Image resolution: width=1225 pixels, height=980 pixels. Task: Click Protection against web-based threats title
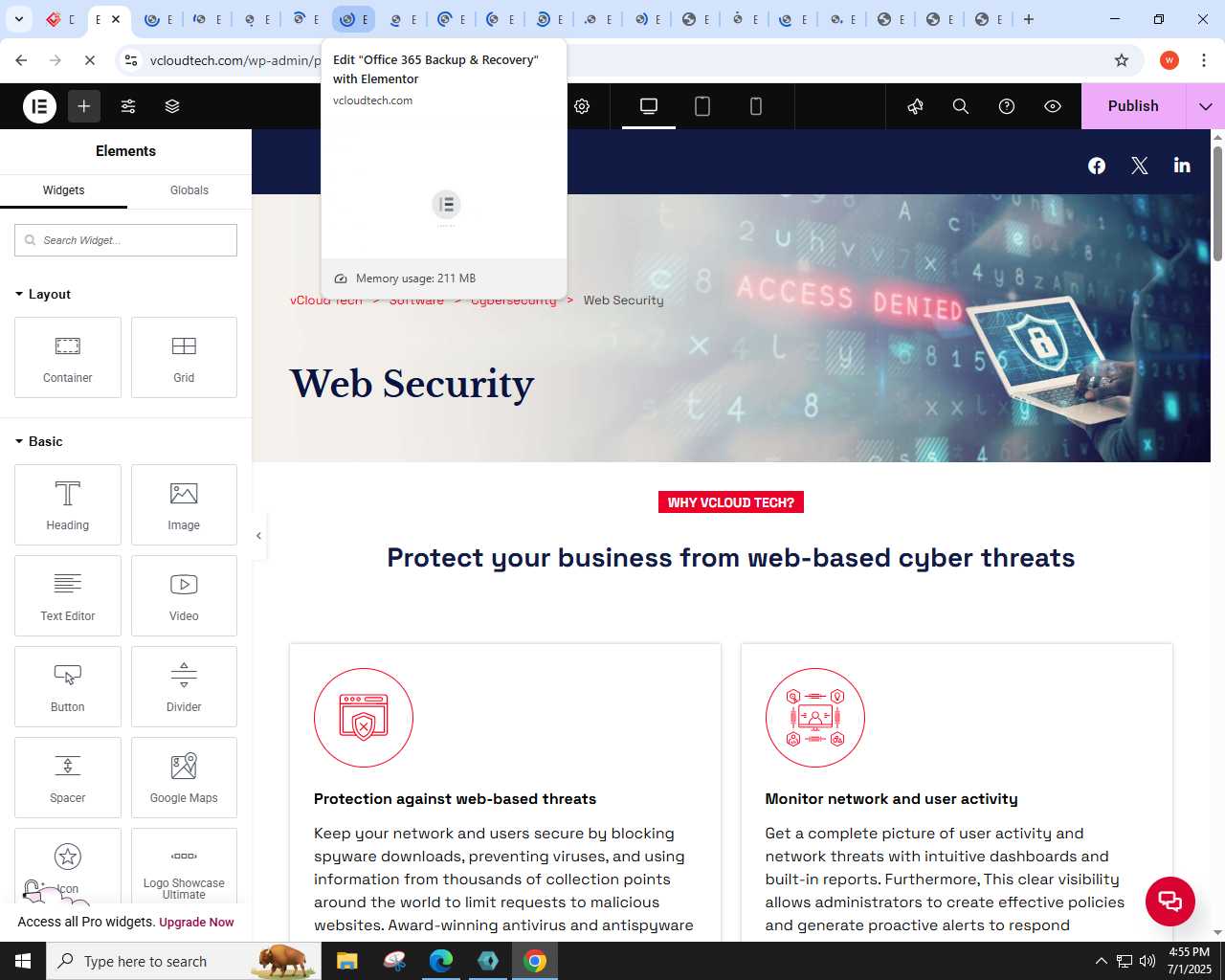pos(455,799)
